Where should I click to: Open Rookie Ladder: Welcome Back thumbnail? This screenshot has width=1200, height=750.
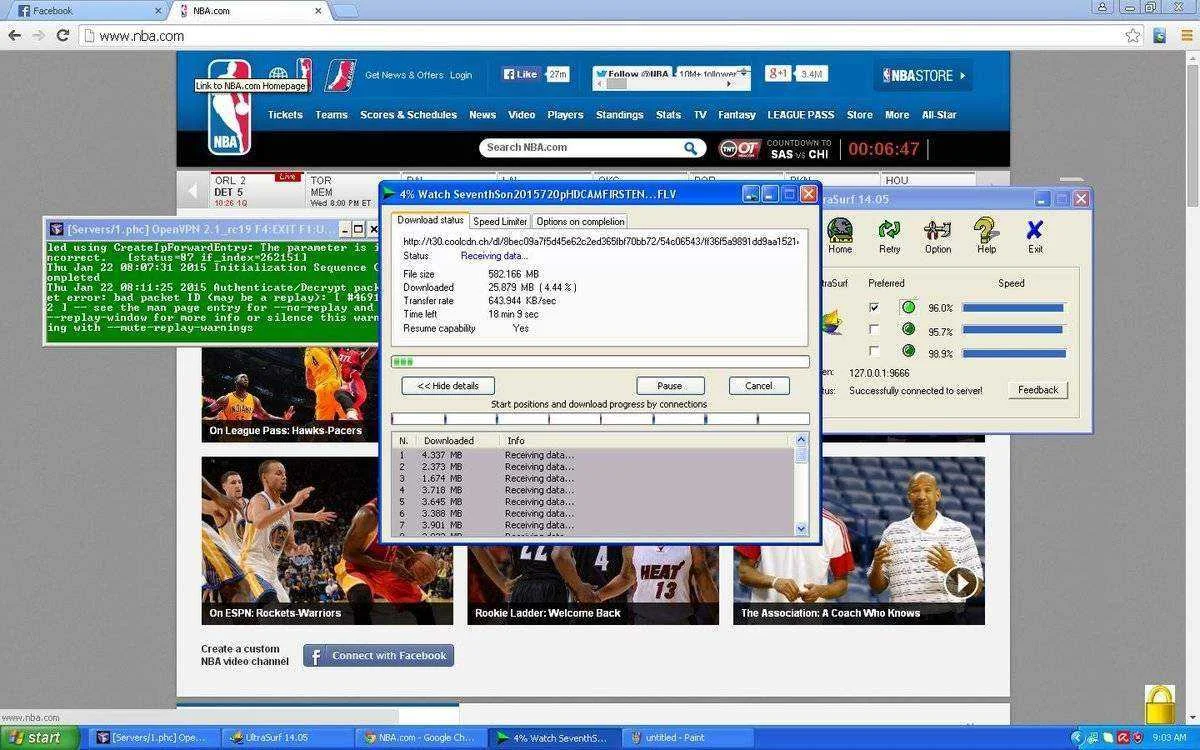(x=593, y=585)
